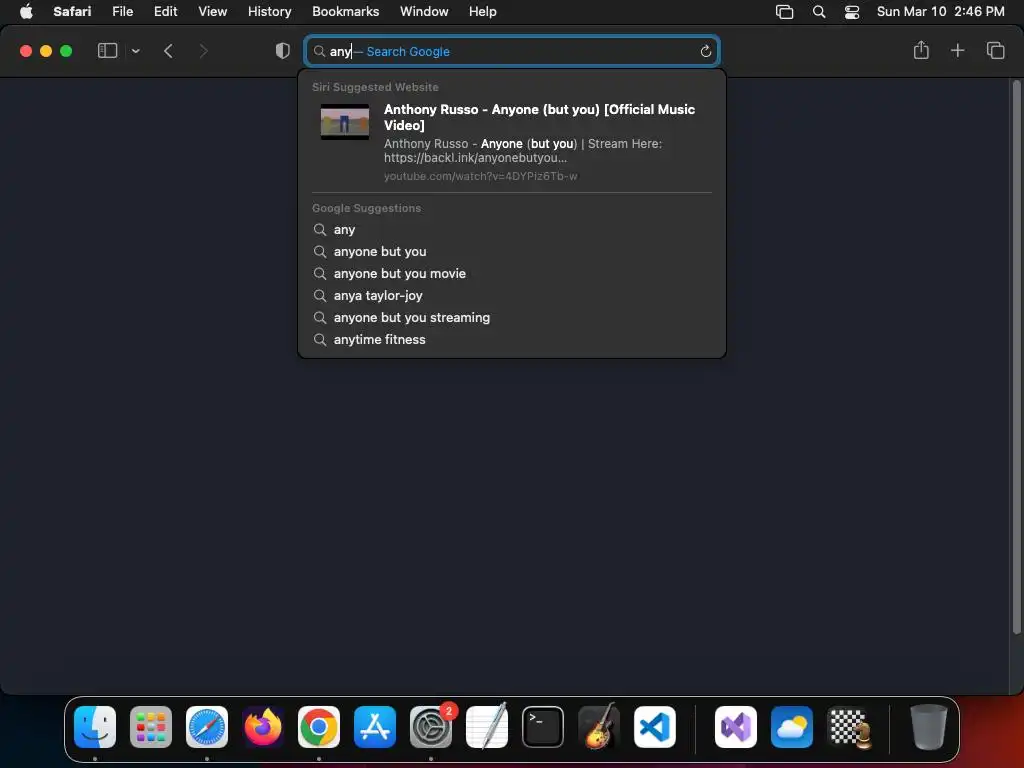Open Terminal from the Dock
Screen dimensions: 1024x768
tap(543, 726)
